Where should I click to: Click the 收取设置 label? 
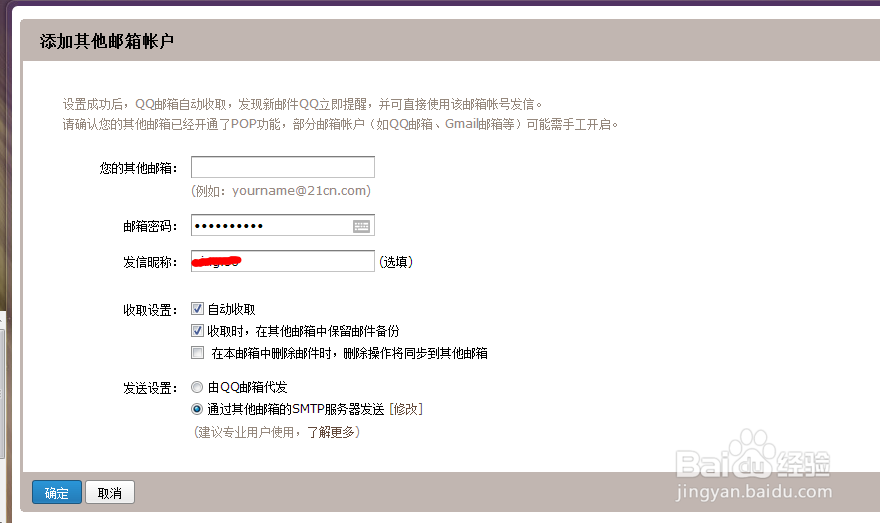click(x=150, y=310)
